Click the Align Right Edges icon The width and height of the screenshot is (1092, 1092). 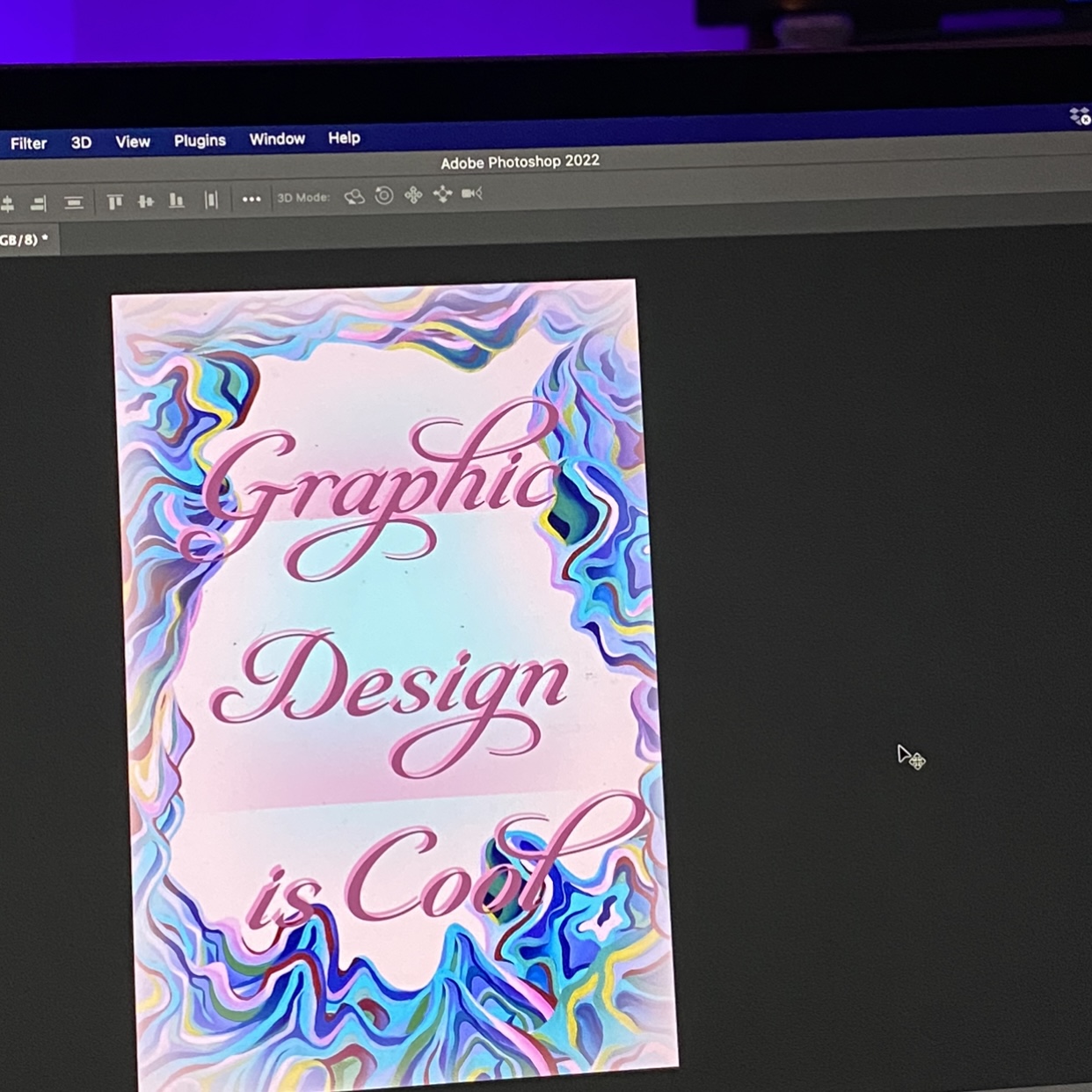click(x=38, y=204)
